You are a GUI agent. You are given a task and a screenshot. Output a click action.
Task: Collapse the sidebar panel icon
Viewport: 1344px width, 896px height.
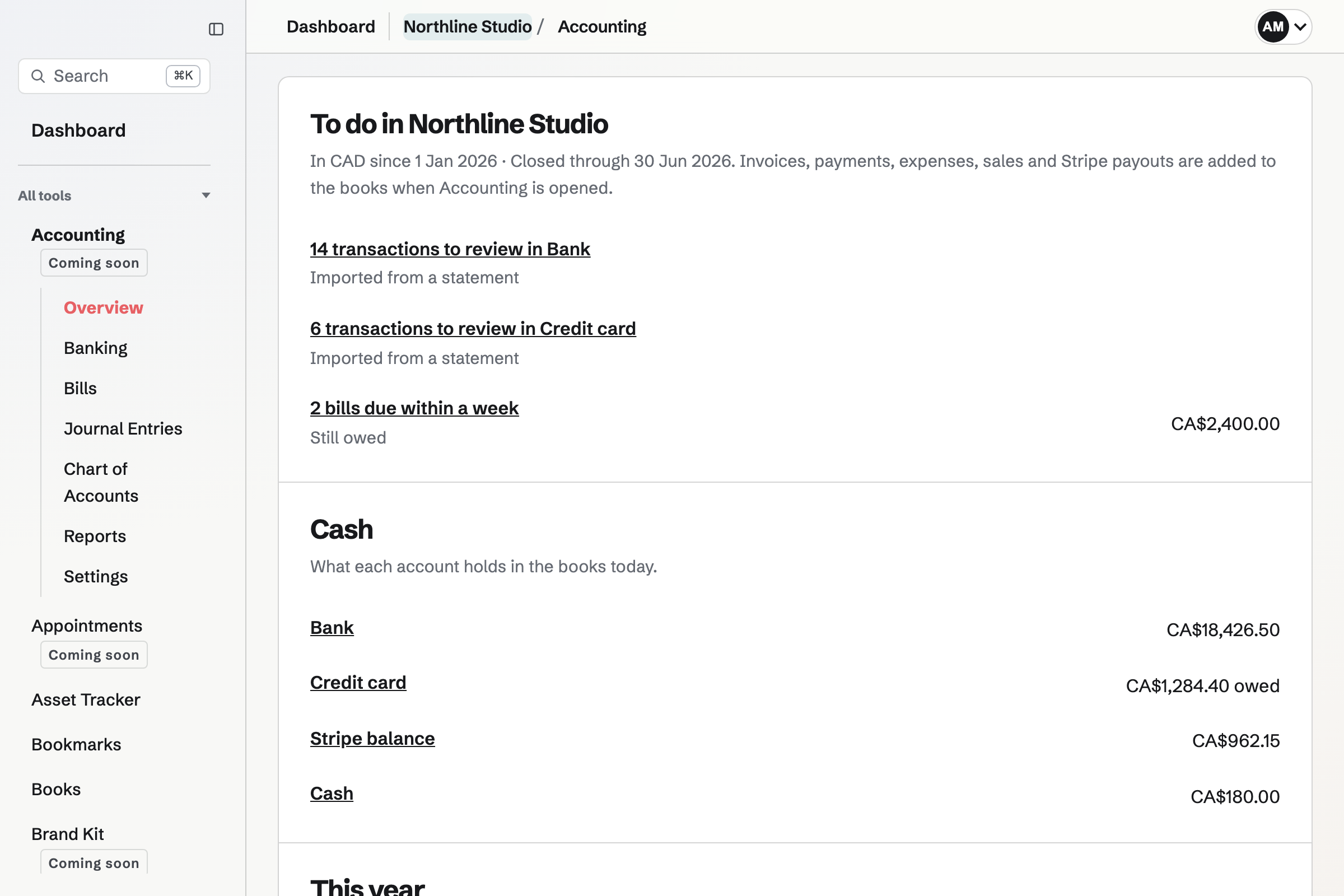click(x=216, y=29)
